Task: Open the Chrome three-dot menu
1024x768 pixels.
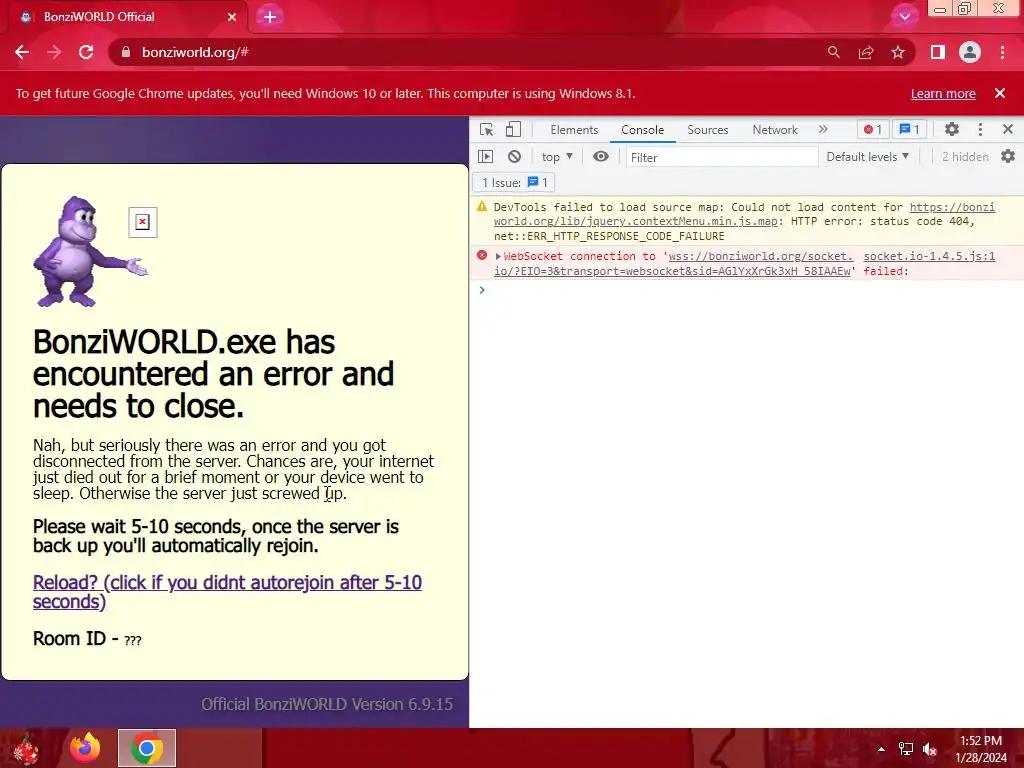Action: click(x=1002, y=52)
